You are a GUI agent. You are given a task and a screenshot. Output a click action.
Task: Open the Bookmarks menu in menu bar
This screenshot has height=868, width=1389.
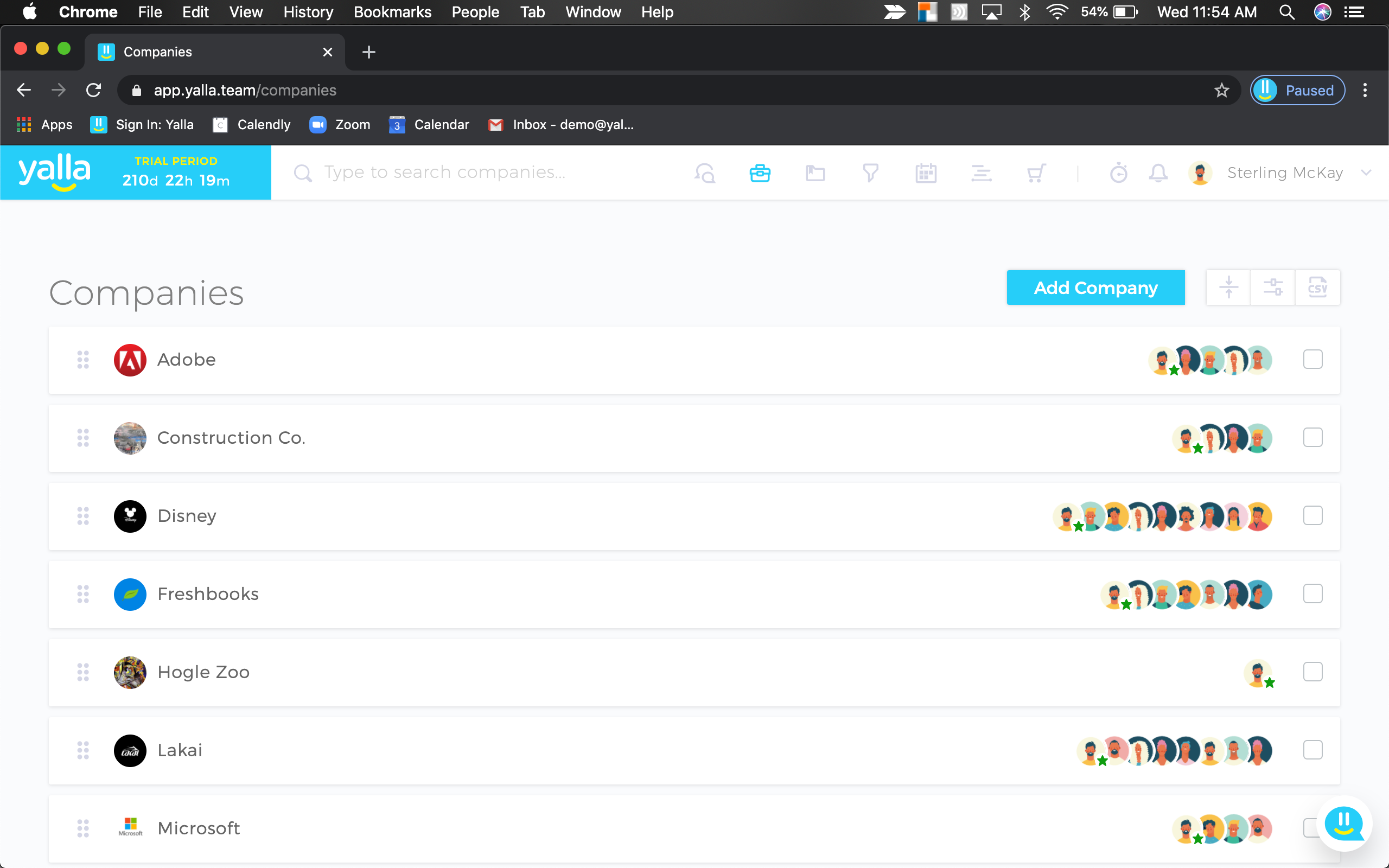tap(392, 12)
